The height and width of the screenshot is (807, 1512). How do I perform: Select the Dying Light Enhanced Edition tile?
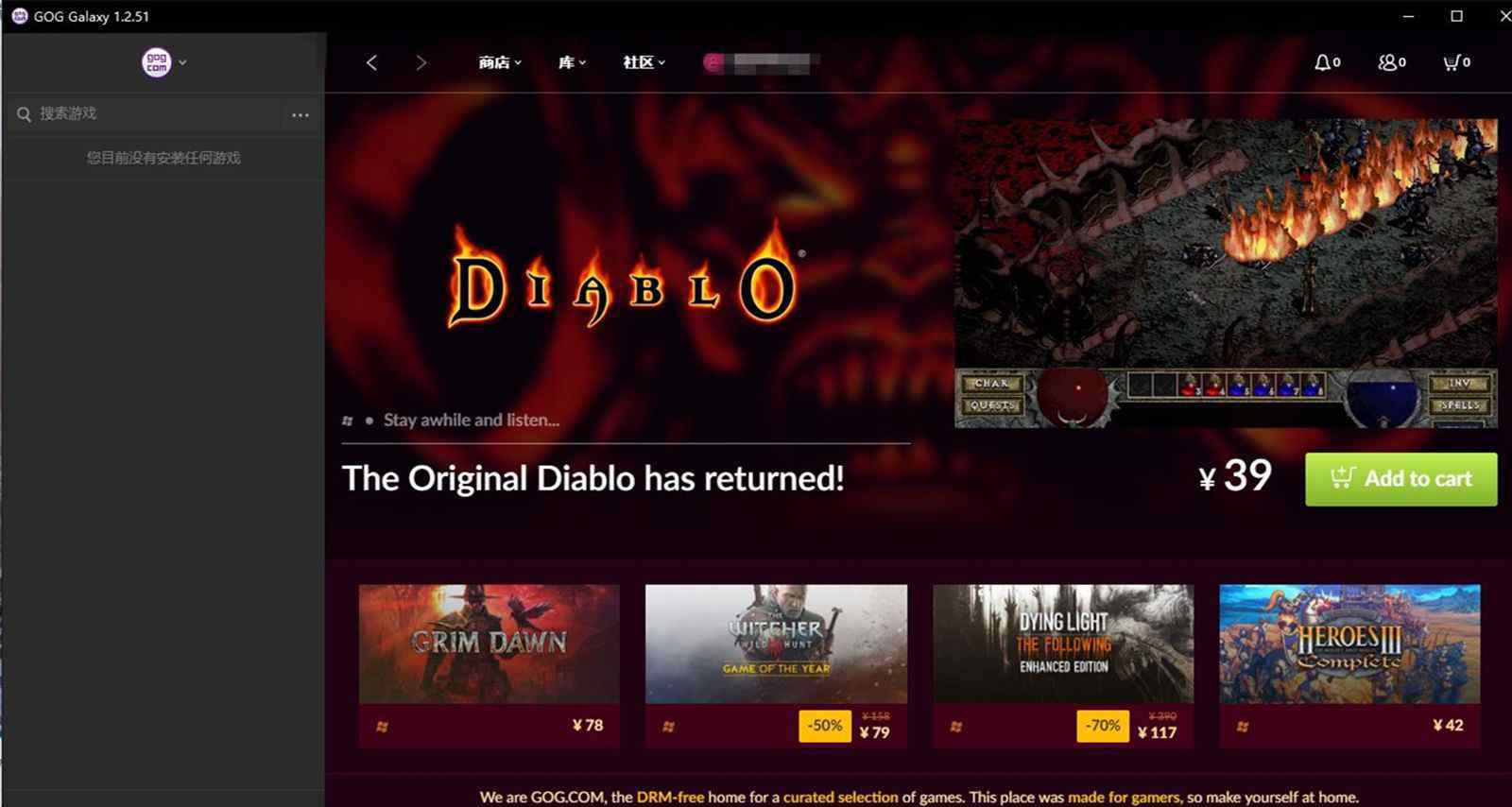(1063, 665)
